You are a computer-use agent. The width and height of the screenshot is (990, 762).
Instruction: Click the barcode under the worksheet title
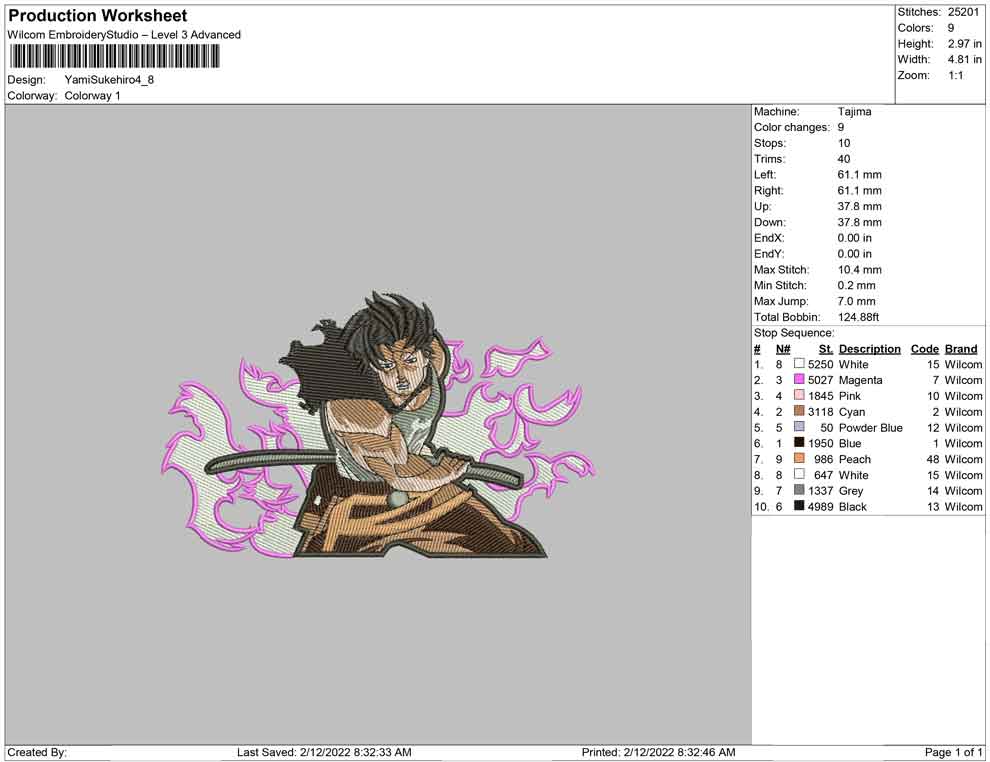coord(114,56)
